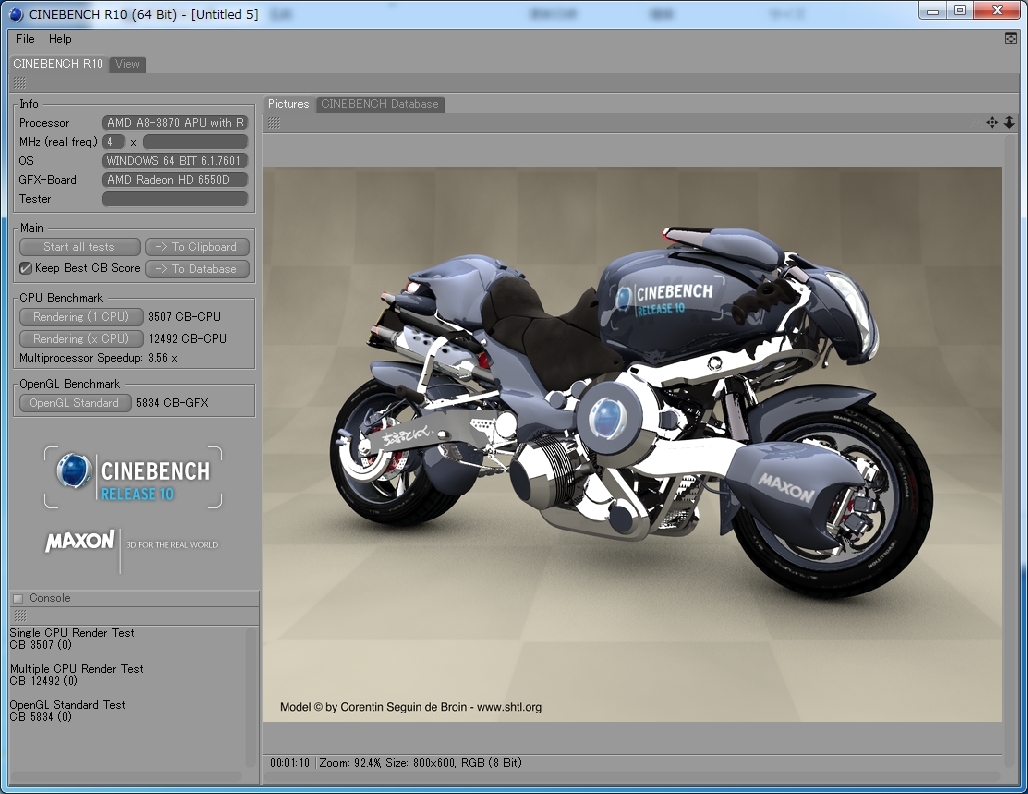Send results with To Database button
The height and width of the screenshot is (794, 1028).
tap(197, 269)
